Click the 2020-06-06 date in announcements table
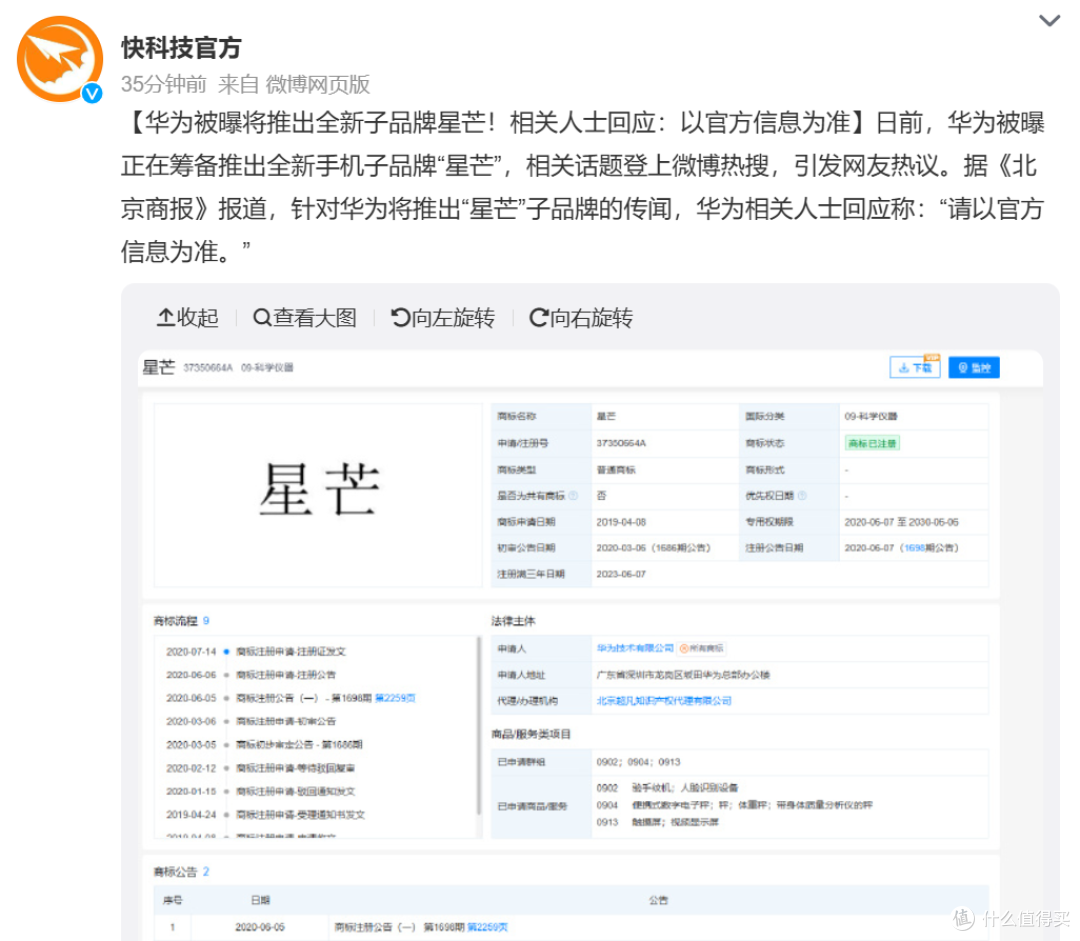Viewport: 1080px width, 941px height. point(260,927)
